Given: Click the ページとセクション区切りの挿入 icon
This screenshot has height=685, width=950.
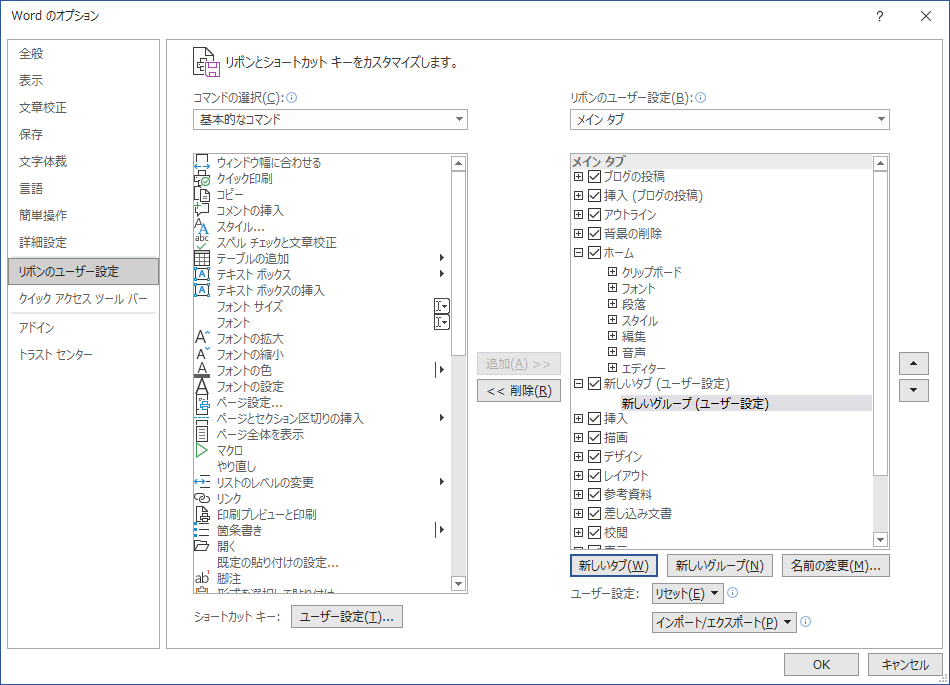Looking at the screenshot, I should (202, 419).
